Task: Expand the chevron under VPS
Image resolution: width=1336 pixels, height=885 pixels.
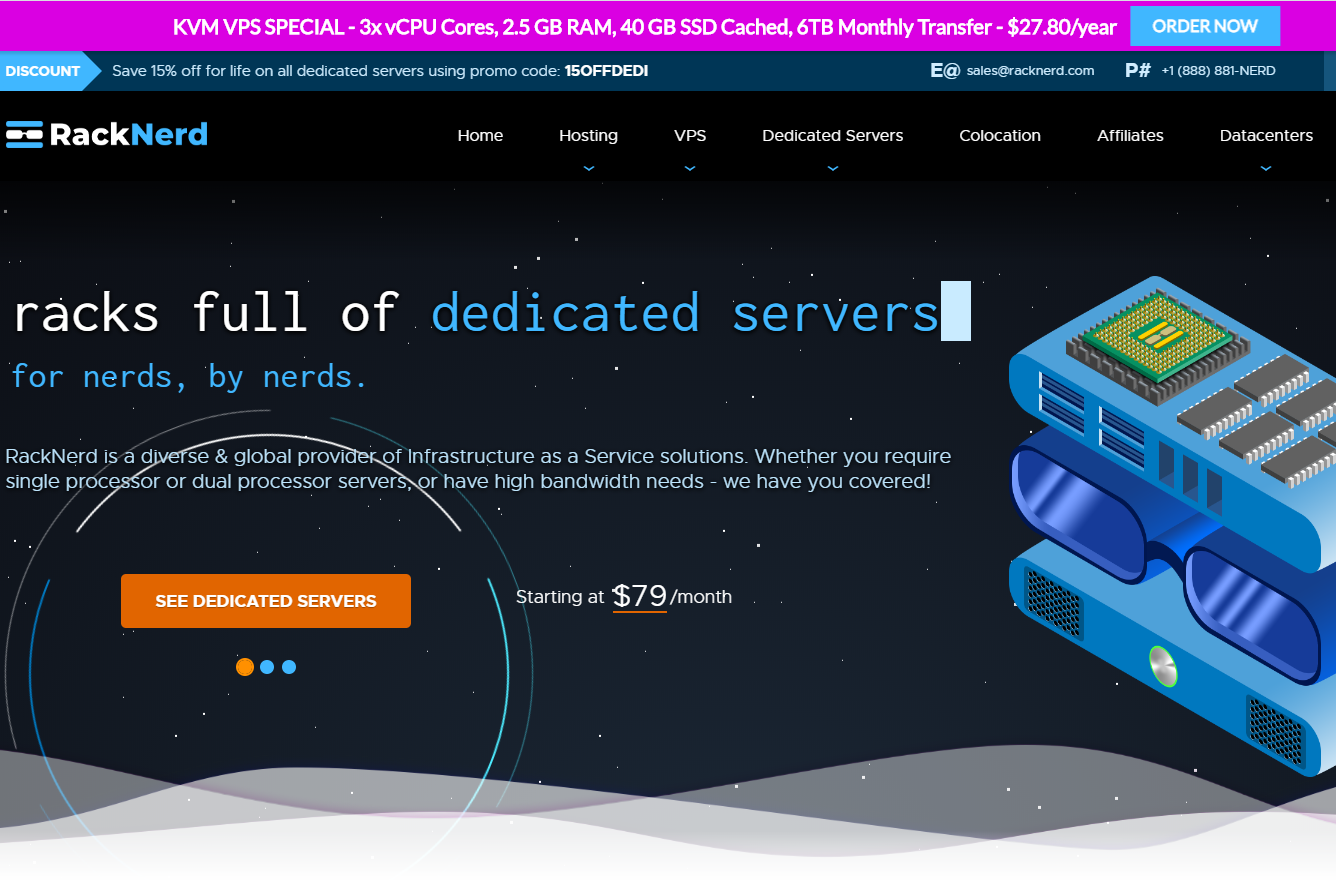Action: 690,168
